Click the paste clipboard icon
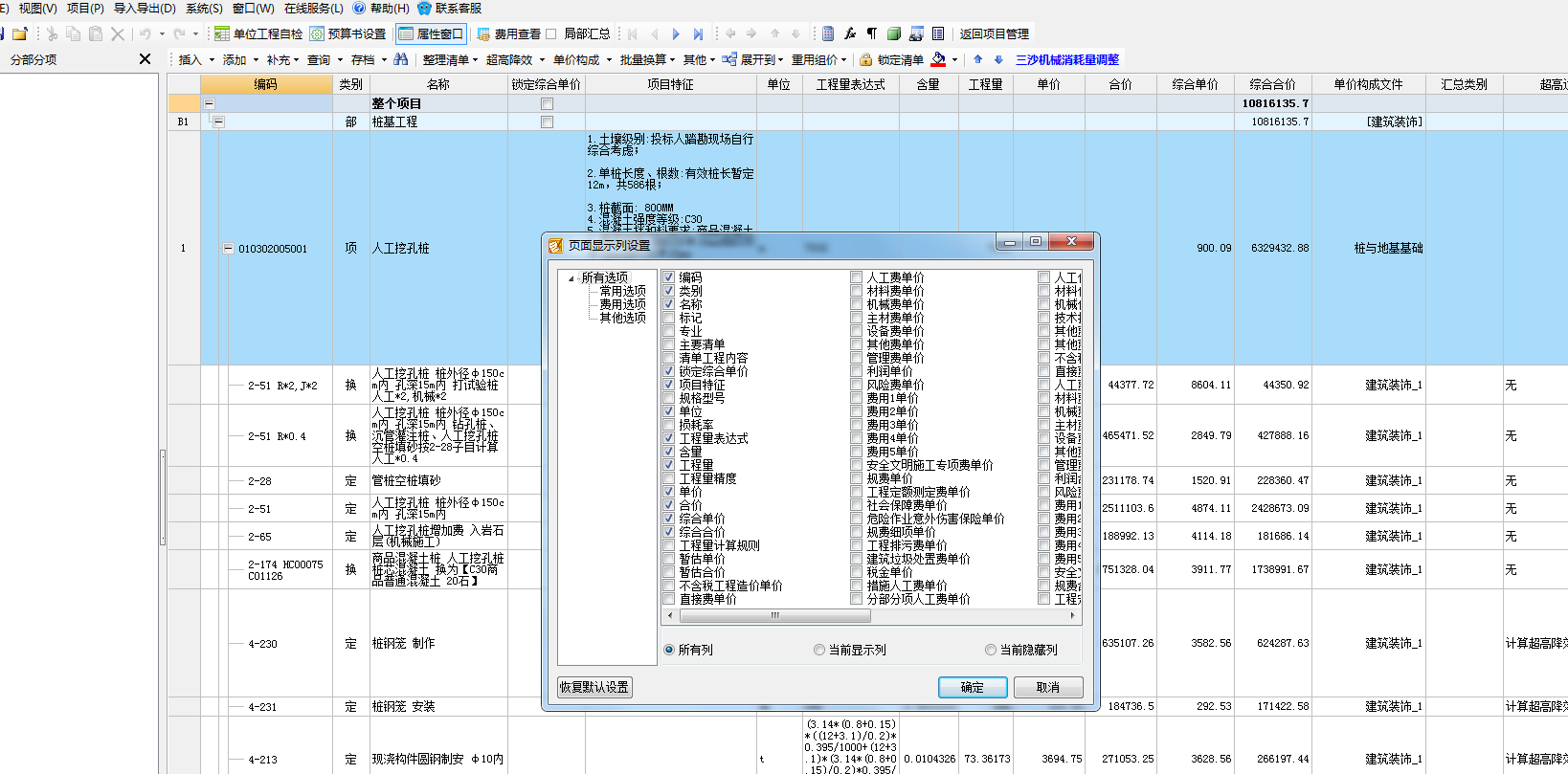Screen dimensions: 1568x774 [x=96, y=33]
